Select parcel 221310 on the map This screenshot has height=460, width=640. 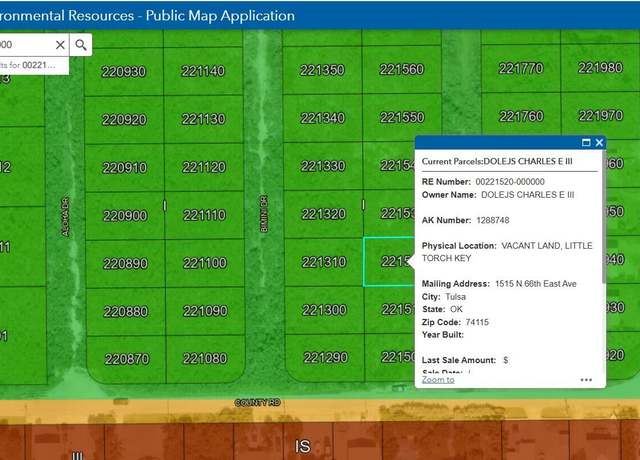point(324,262)
